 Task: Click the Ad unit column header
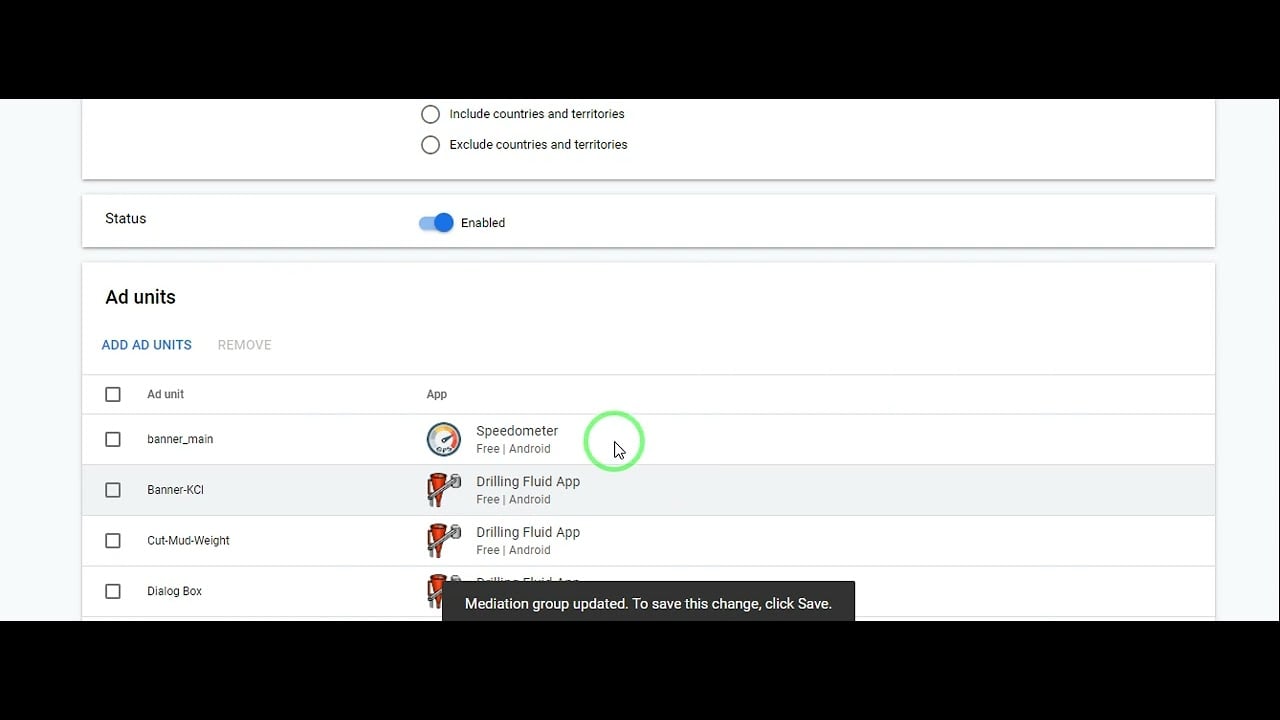166,394
